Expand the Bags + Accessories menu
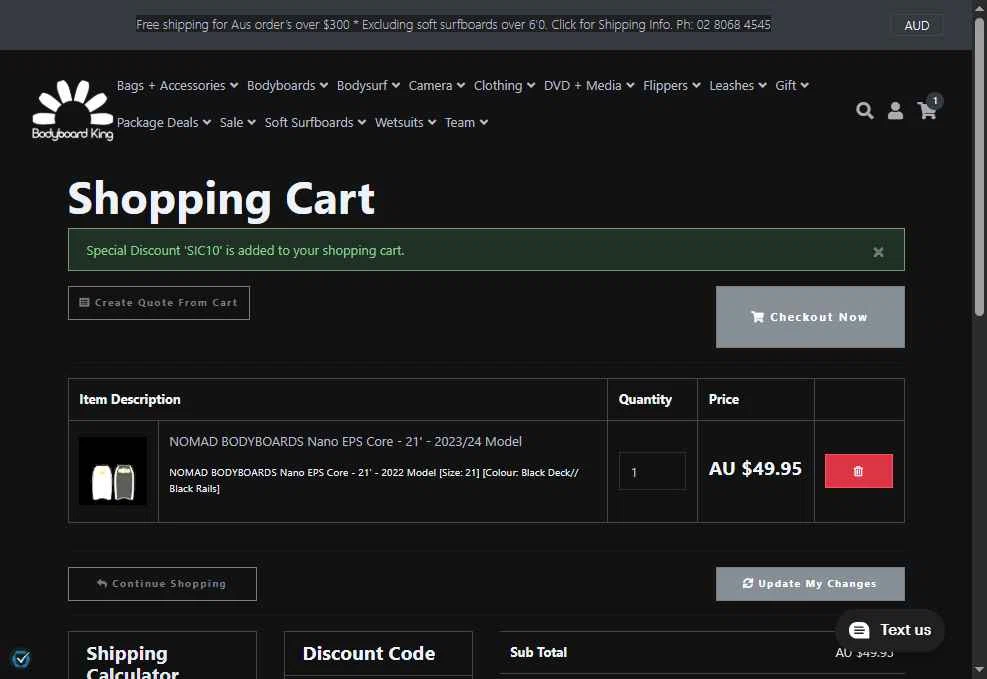 click(177, 86)
